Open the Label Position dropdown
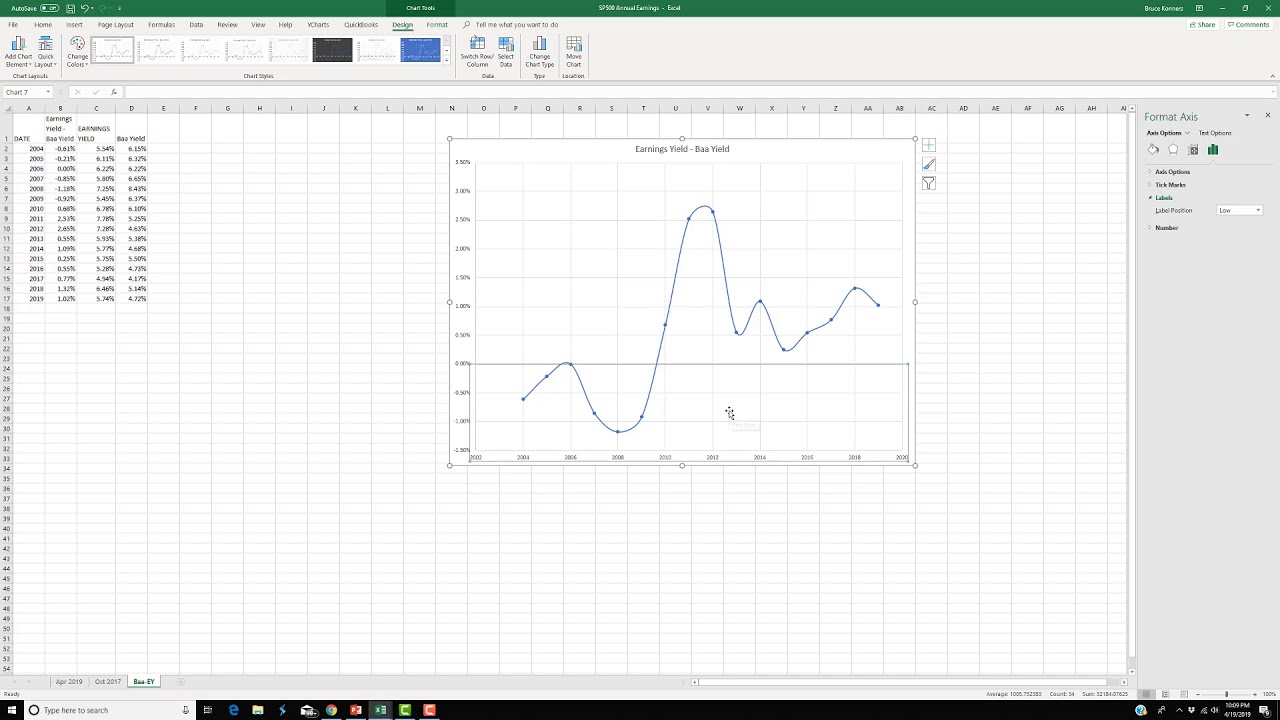The width and height of the screenshot is (1280, 720). tap(1240, 210)
